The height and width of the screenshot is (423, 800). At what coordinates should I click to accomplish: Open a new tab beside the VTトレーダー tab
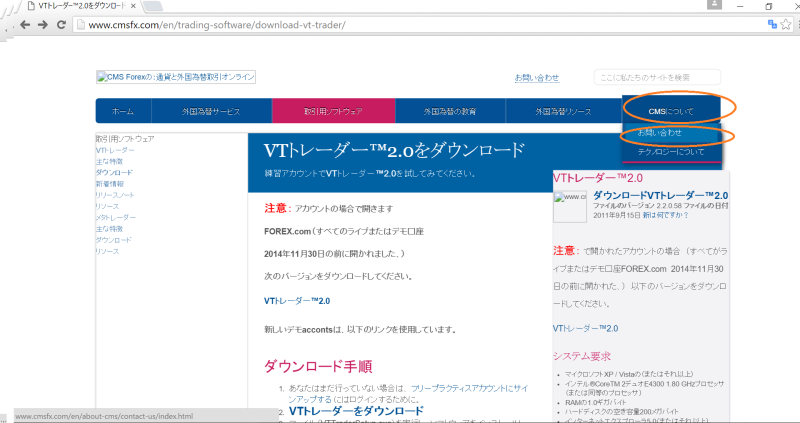[153, 6]
